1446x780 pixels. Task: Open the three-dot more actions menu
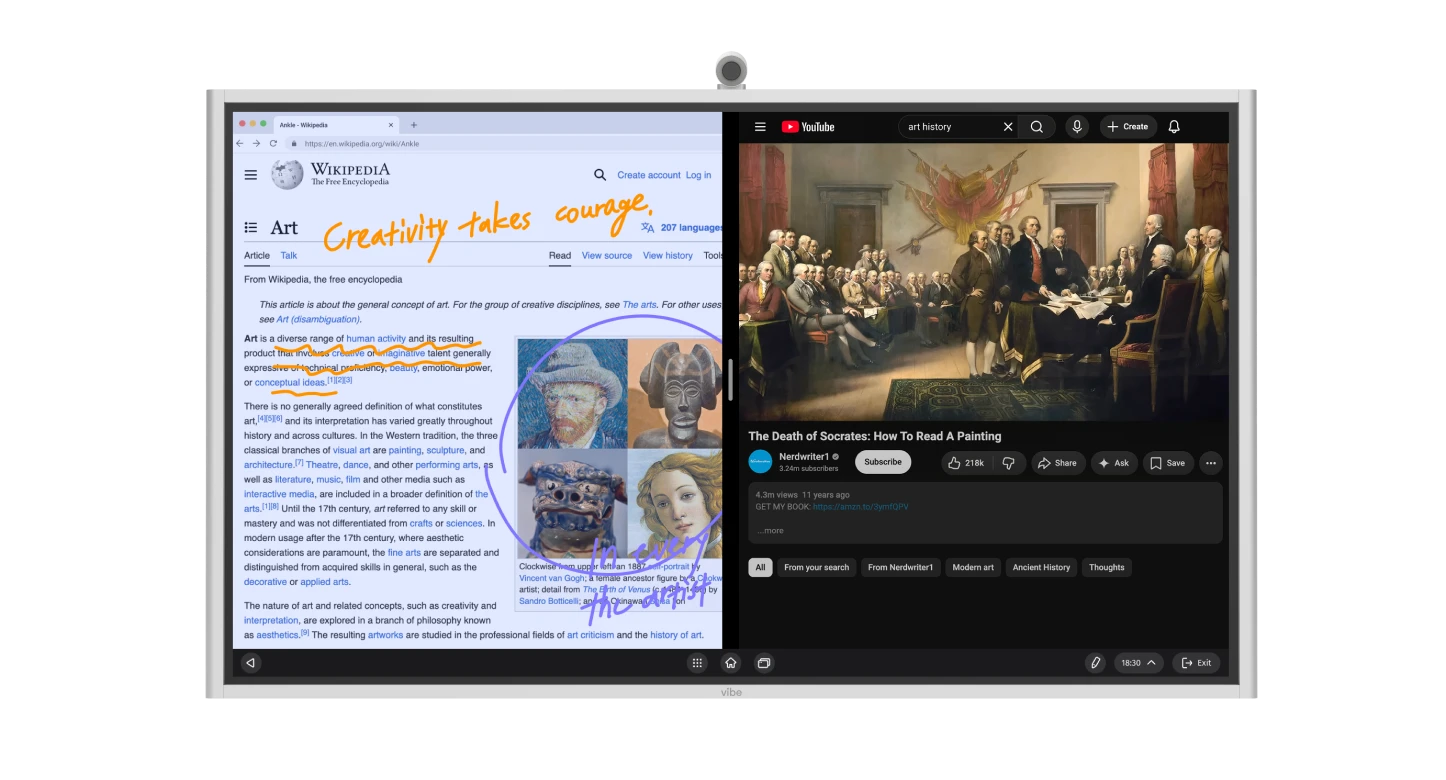point(1210,463)
